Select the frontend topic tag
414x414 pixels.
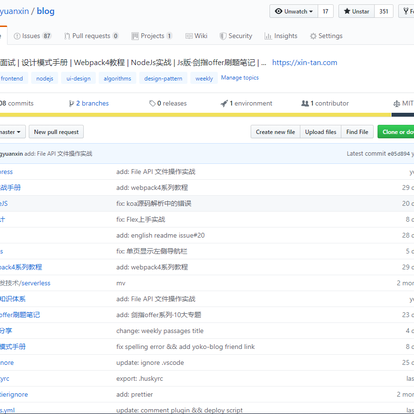click(12, 79)
